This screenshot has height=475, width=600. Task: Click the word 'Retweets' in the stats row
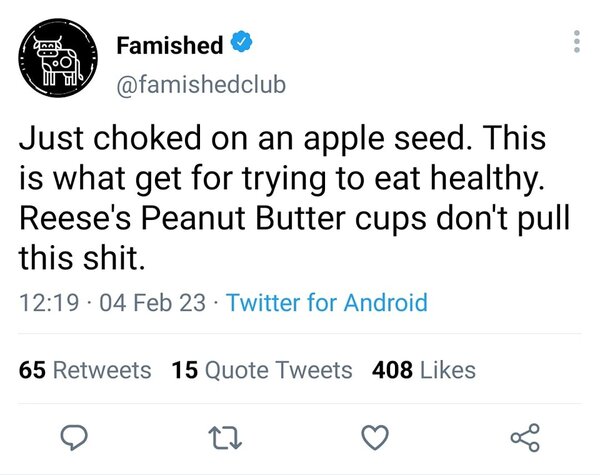(101, 370)
